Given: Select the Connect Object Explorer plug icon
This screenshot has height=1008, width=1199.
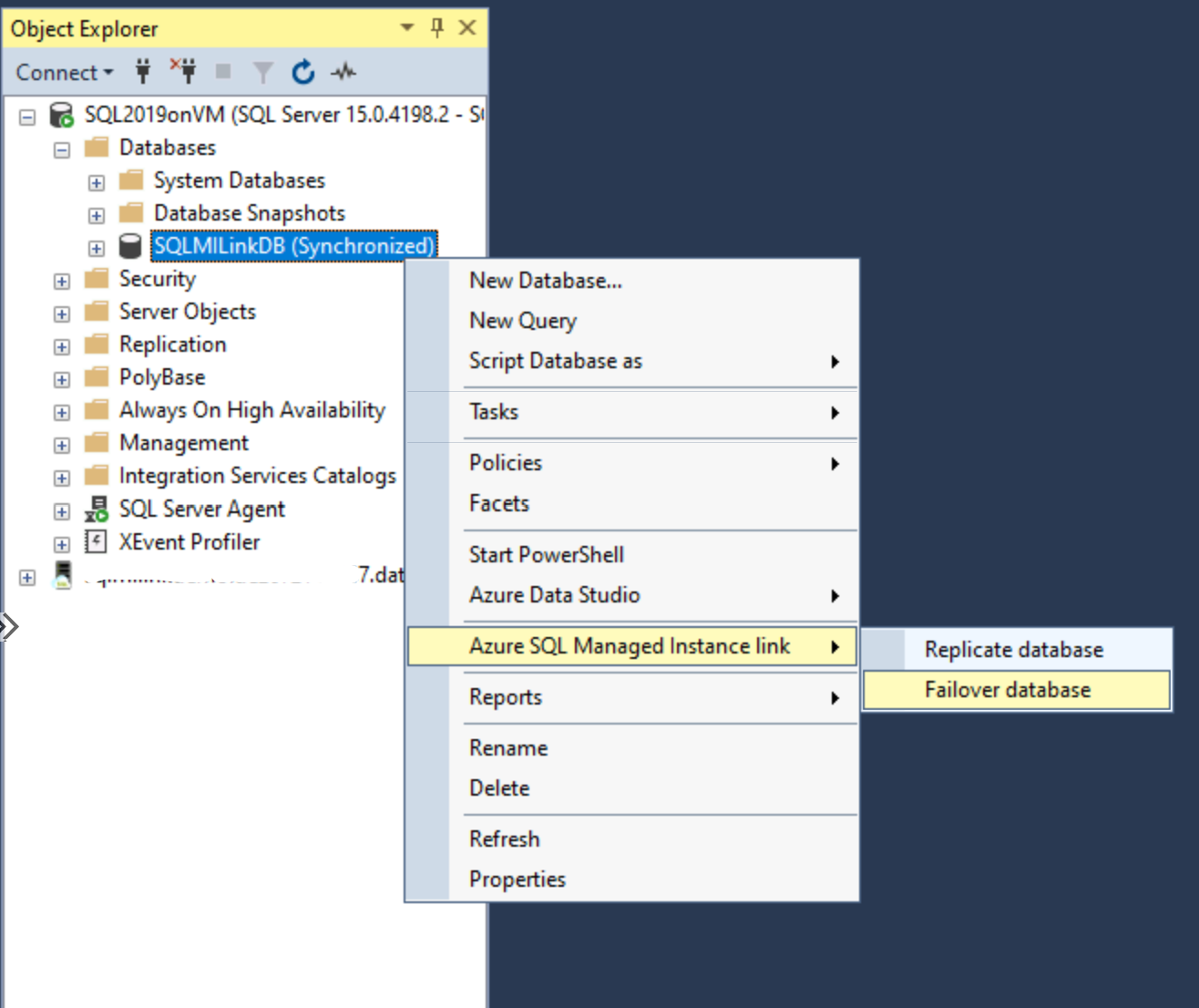Looking at the screenshot, I should [x=142, y=71].
